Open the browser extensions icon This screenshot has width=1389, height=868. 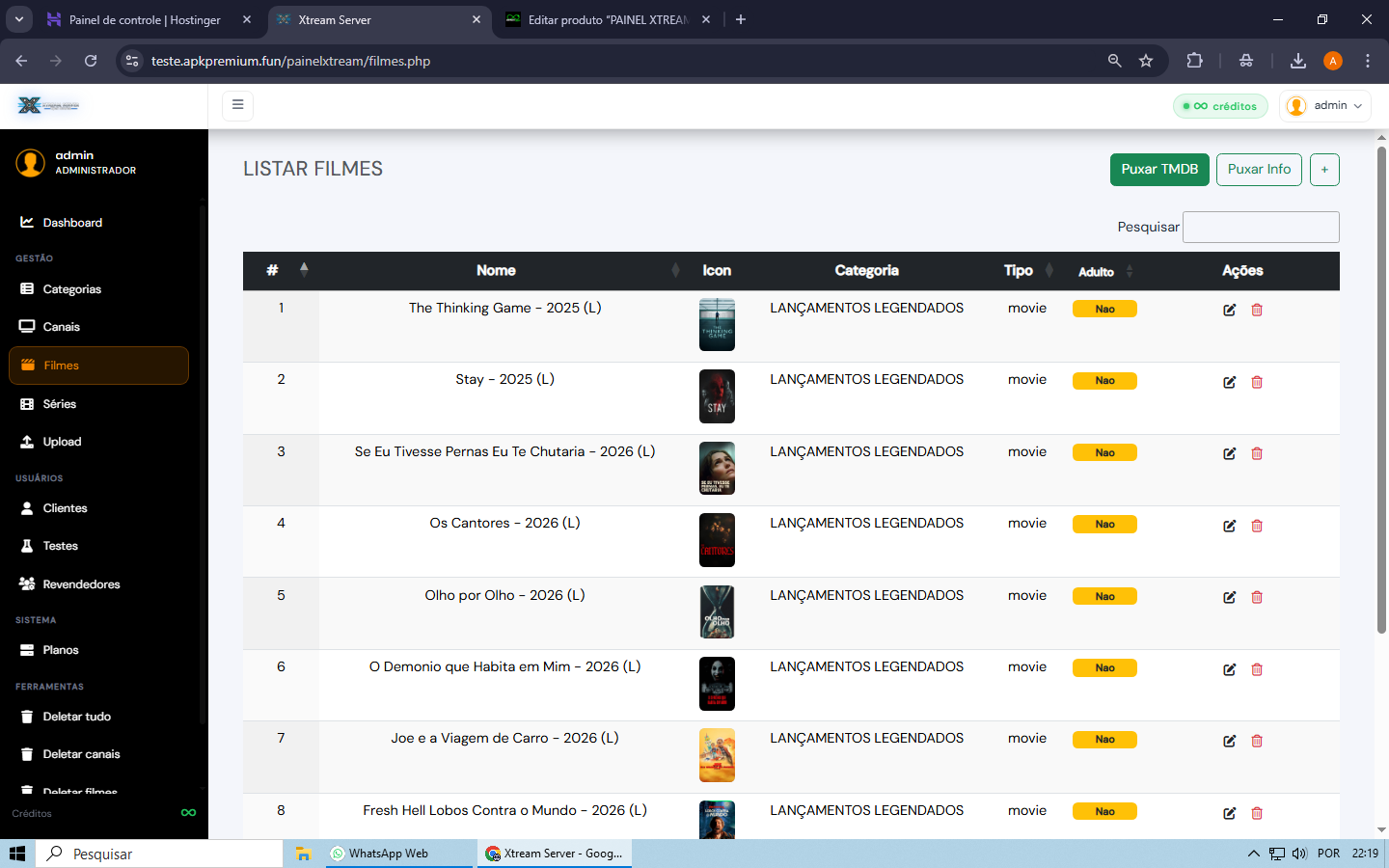1194,61
